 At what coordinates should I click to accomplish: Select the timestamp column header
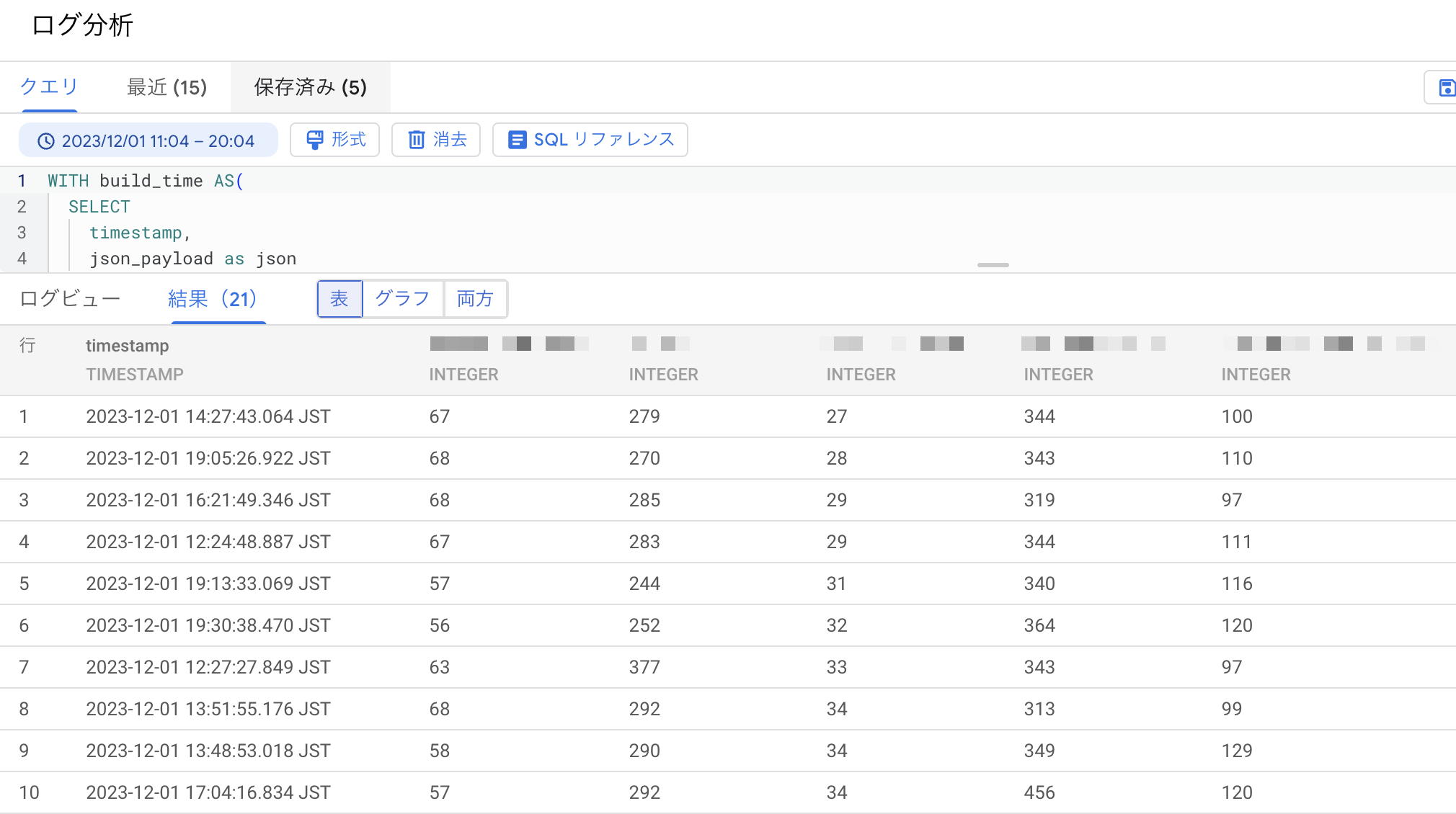[x=128, y=345]
